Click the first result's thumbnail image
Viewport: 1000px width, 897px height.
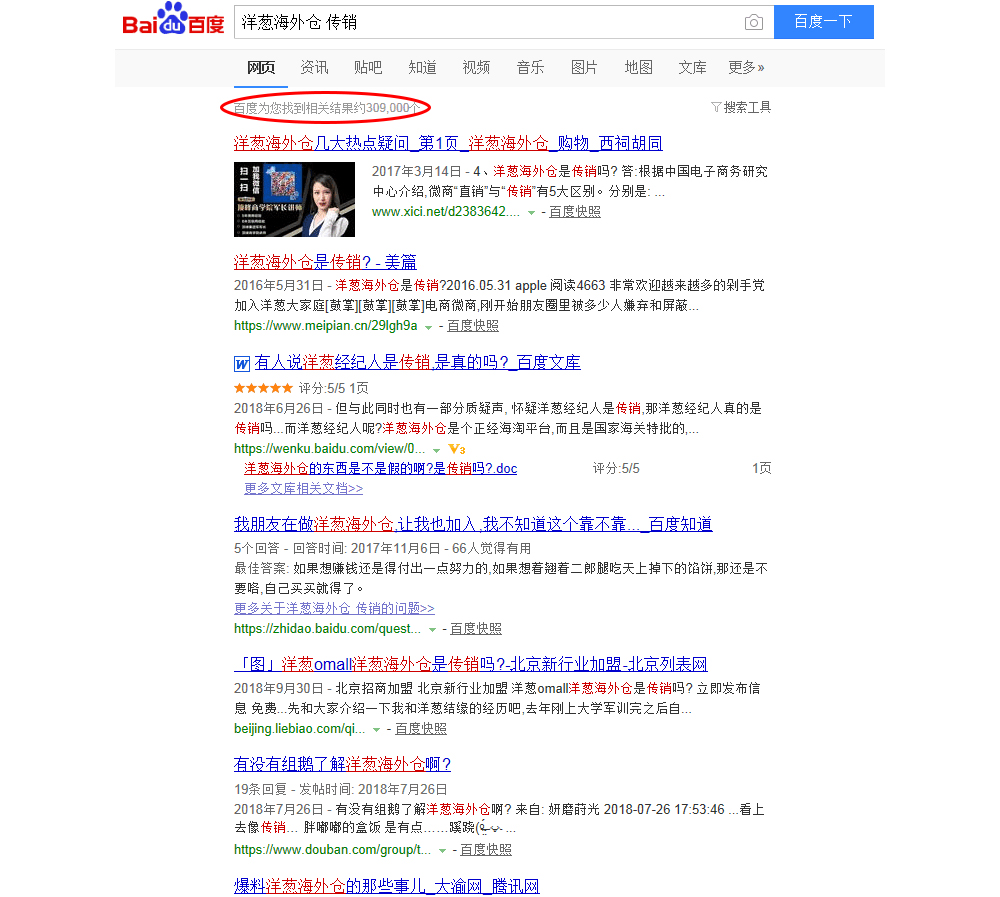tap(294, 199)
